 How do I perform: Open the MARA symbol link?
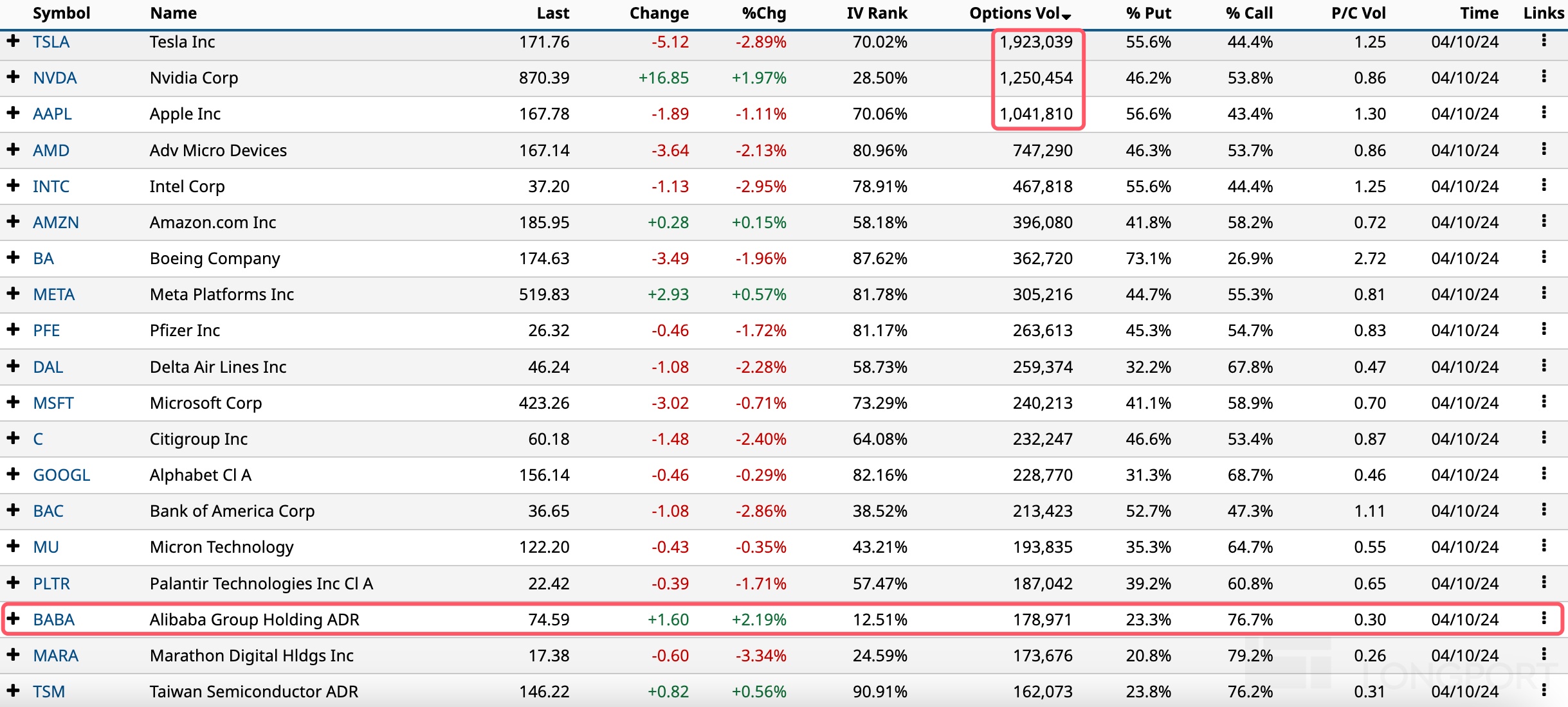pyautogui.click(x=55, y=656)
